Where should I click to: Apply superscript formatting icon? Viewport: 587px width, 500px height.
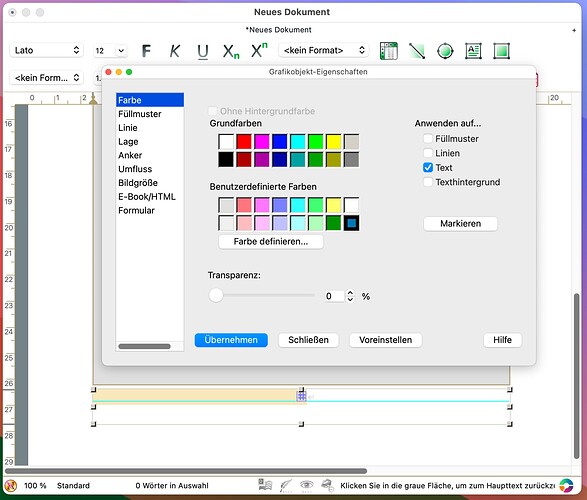(x=259, y=50)
